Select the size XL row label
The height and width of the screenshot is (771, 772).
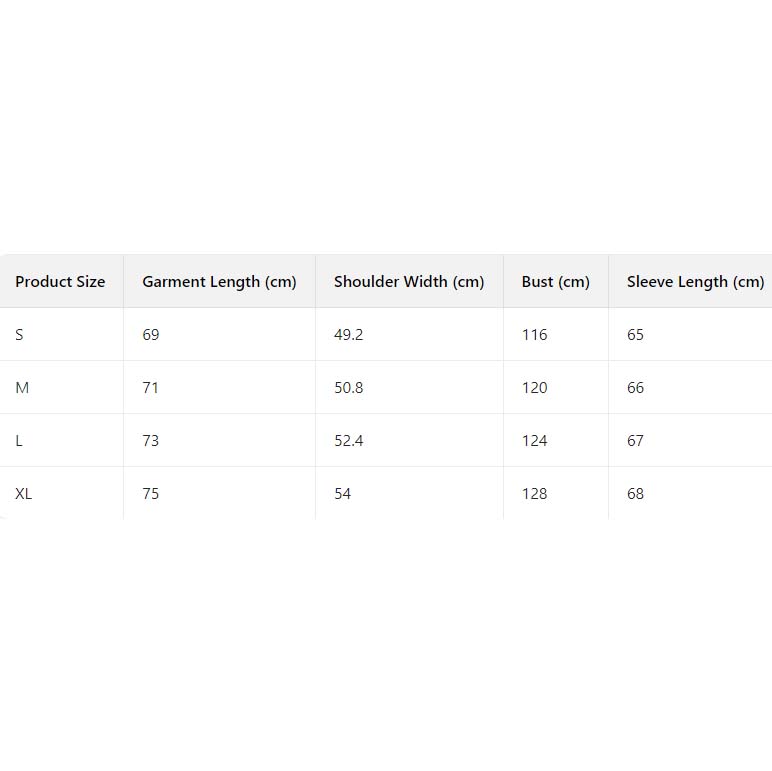coord(24,494)
